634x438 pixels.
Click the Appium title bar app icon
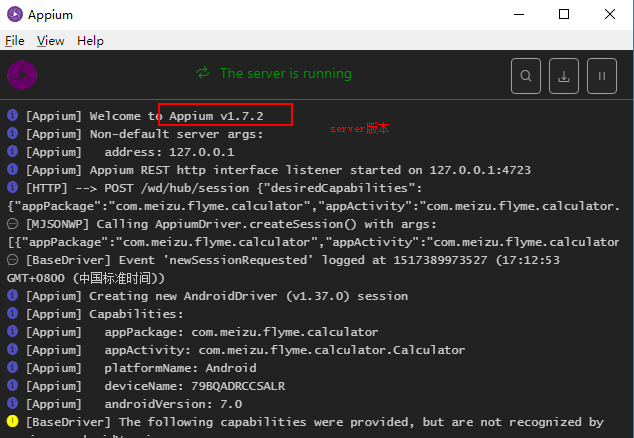pyautogui.click(x=15, y=15)
